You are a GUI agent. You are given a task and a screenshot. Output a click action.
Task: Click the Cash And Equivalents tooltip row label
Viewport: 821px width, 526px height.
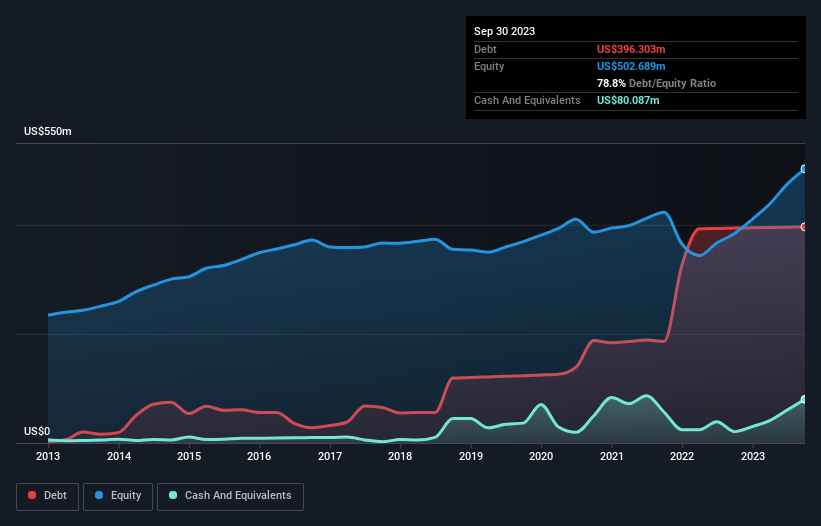(527, 100)
